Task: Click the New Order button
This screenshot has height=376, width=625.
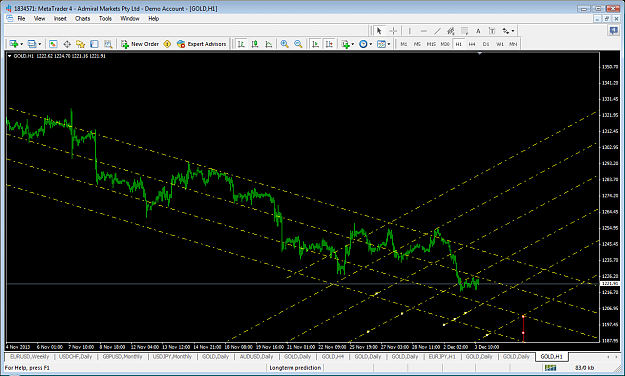Action: (x=140, y=44)
